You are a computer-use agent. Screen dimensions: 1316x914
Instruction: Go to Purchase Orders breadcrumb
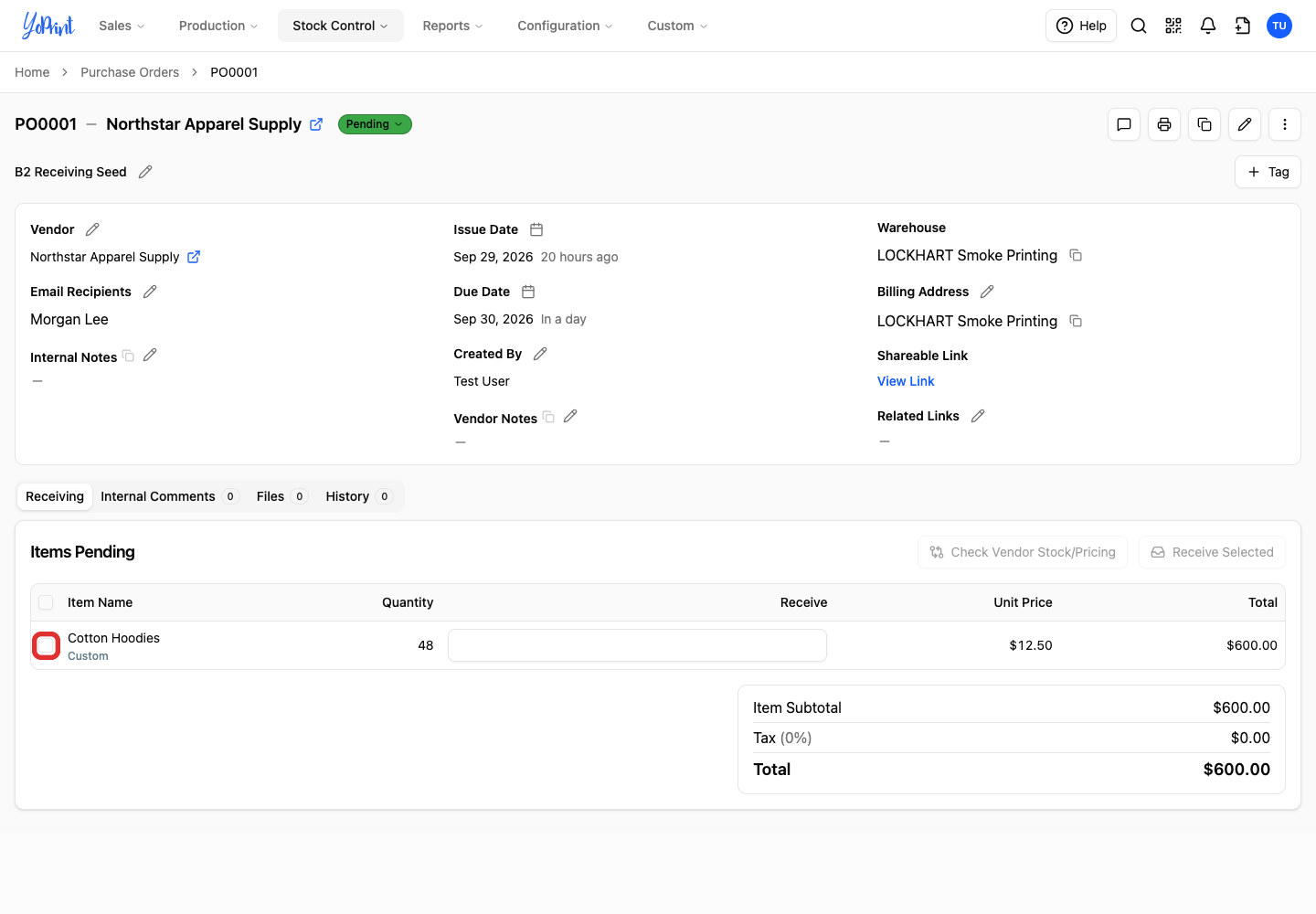coord(130,72)
